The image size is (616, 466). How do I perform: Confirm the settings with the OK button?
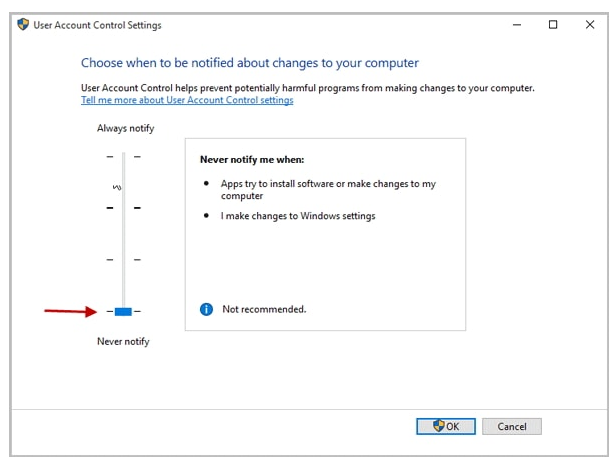[x=446, y=426]
